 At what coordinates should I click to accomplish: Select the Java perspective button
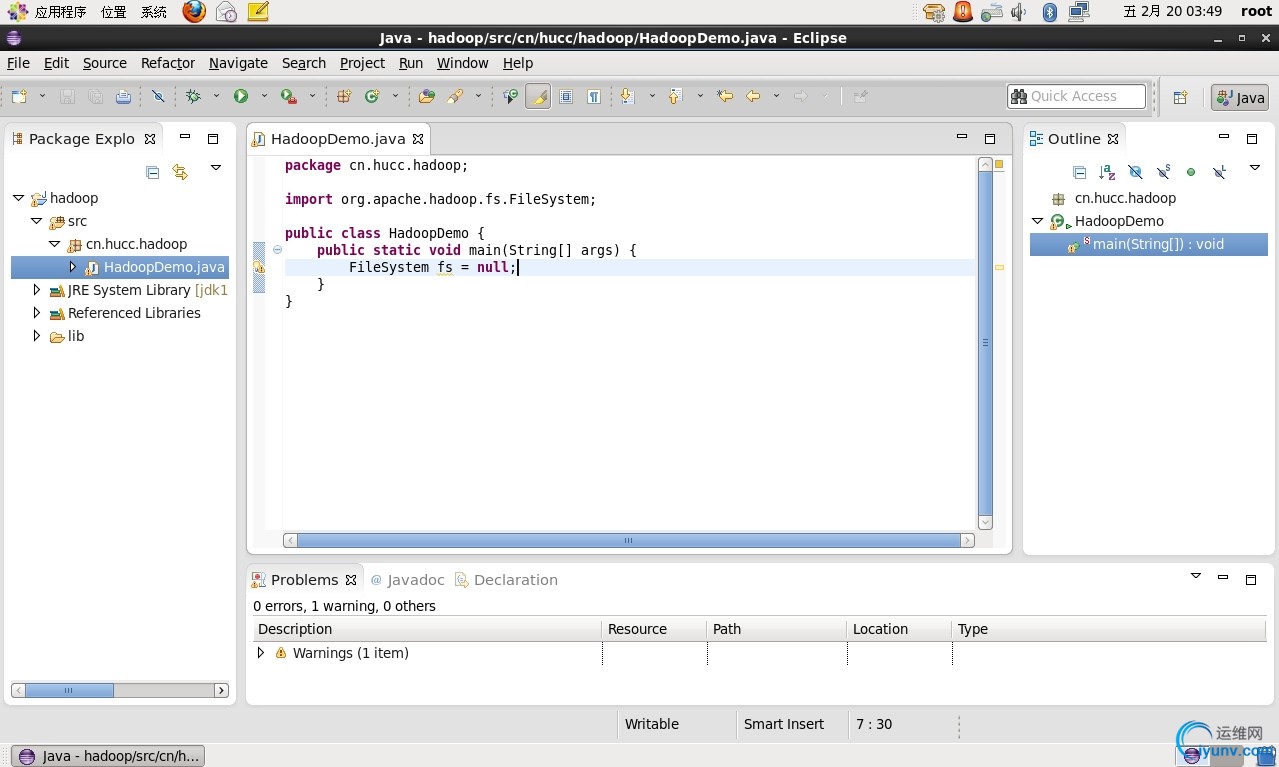click(x=1240, y=97)
